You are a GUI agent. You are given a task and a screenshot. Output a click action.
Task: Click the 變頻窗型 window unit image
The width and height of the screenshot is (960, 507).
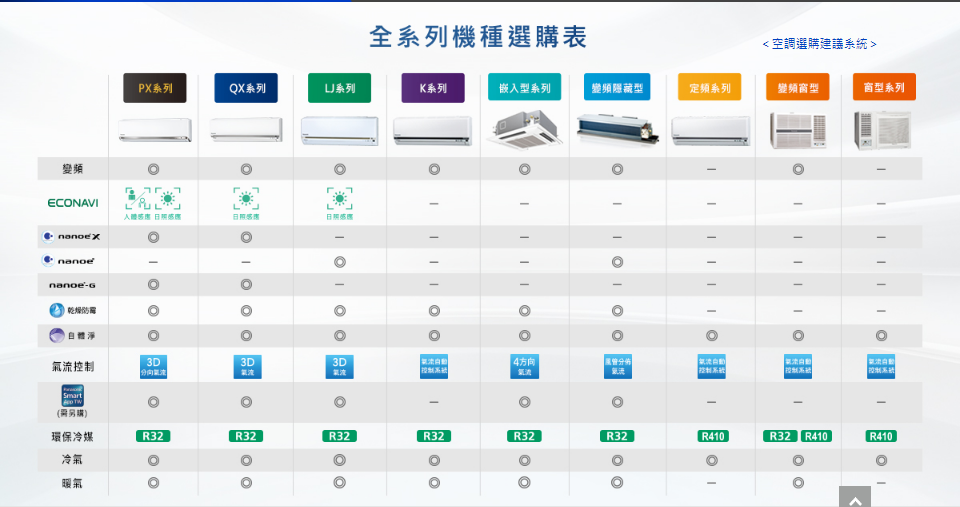pyautogui.click(x=798, y=130)
